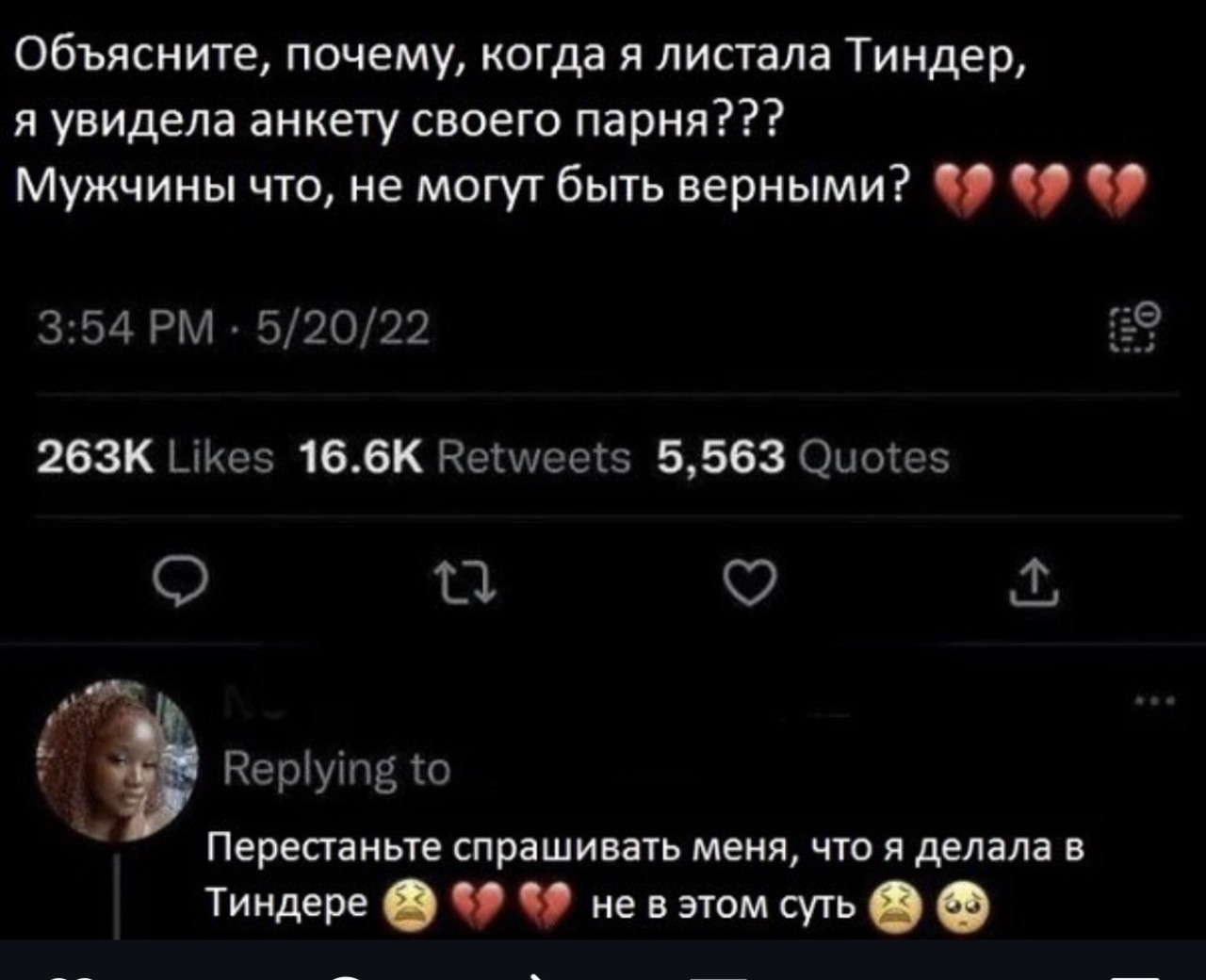
Task: Click the weary face emoji after Тиндере
Action: [409, 907]
